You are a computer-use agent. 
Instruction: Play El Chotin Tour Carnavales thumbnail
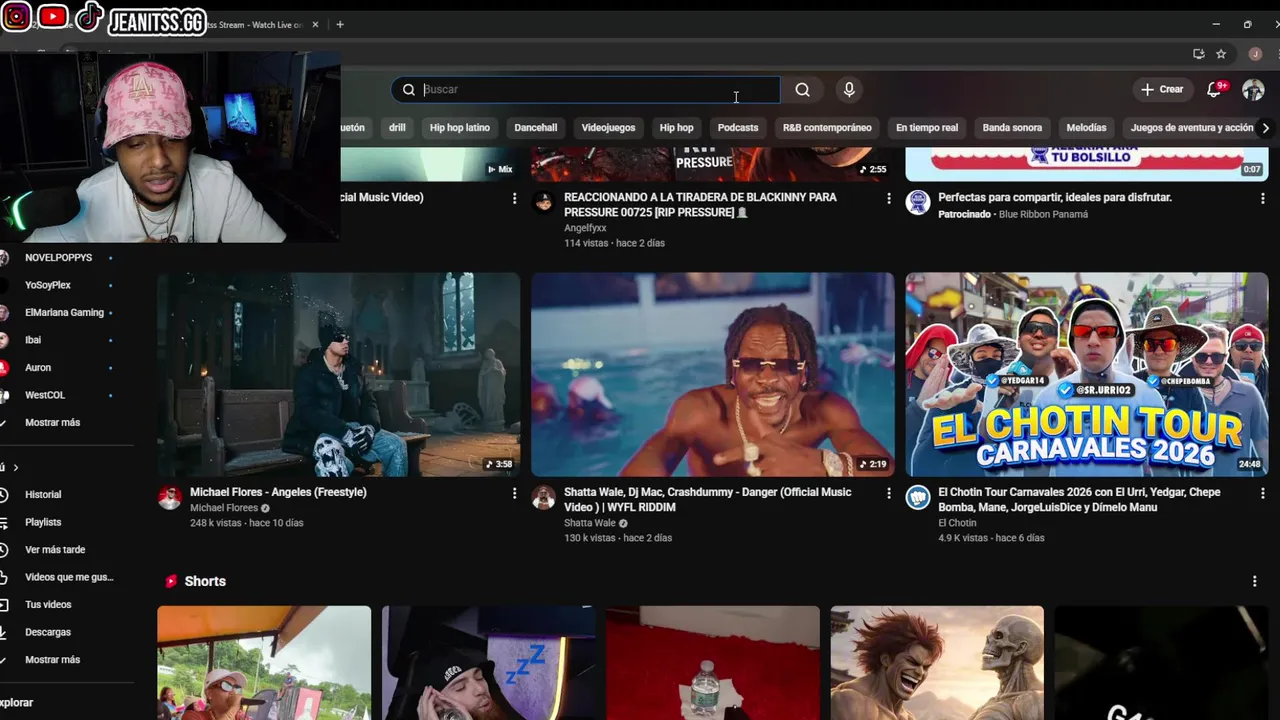pos(1087,375)
